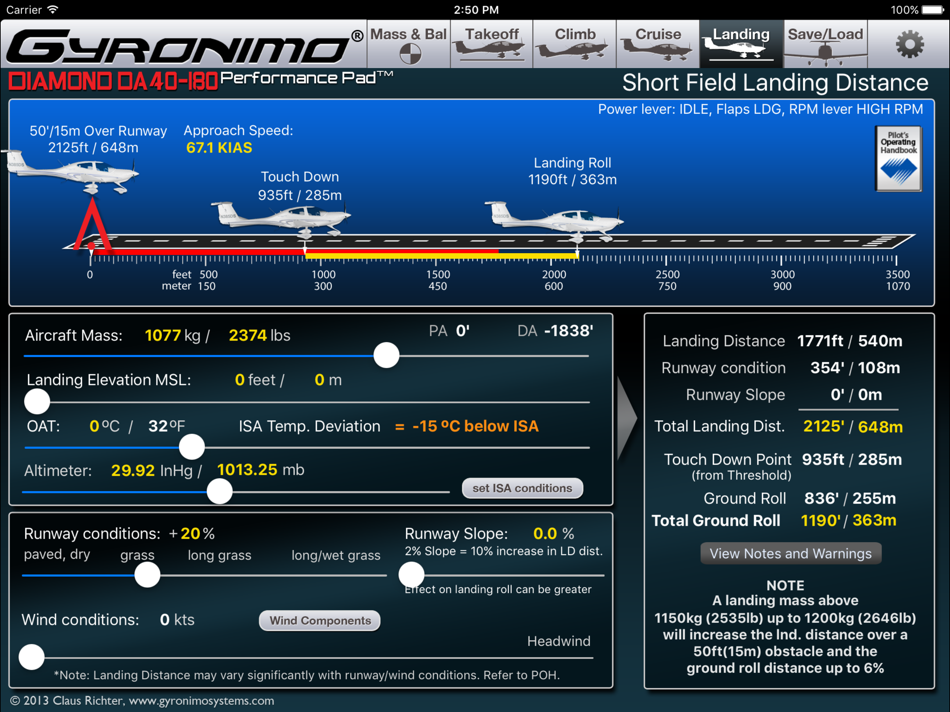Click View Notes and Warnings
The width and height of the screenshot is (950, 712).
click(791, 554)
